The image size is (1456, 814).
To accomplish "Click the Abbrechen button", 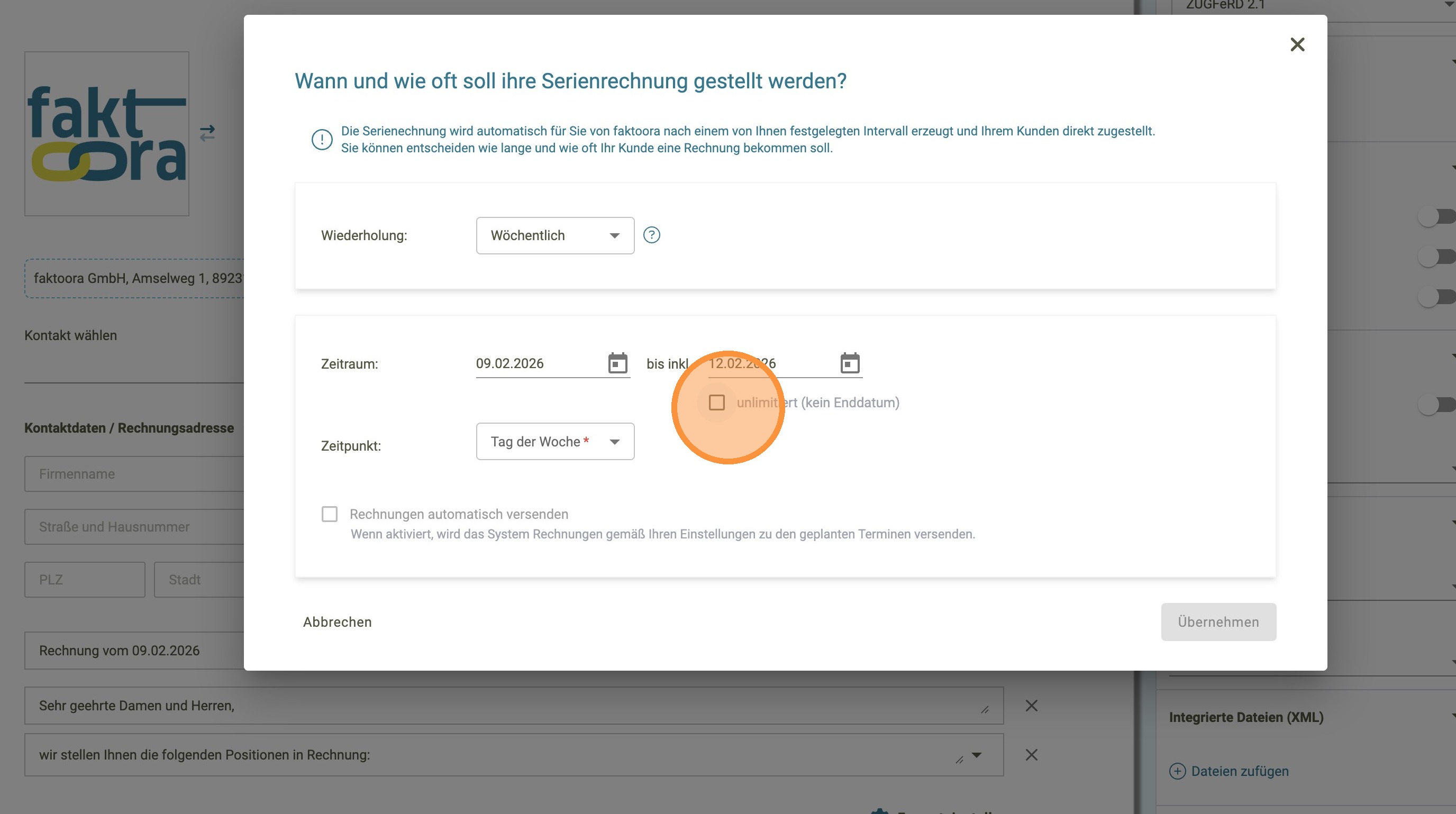I will (338, 622).
